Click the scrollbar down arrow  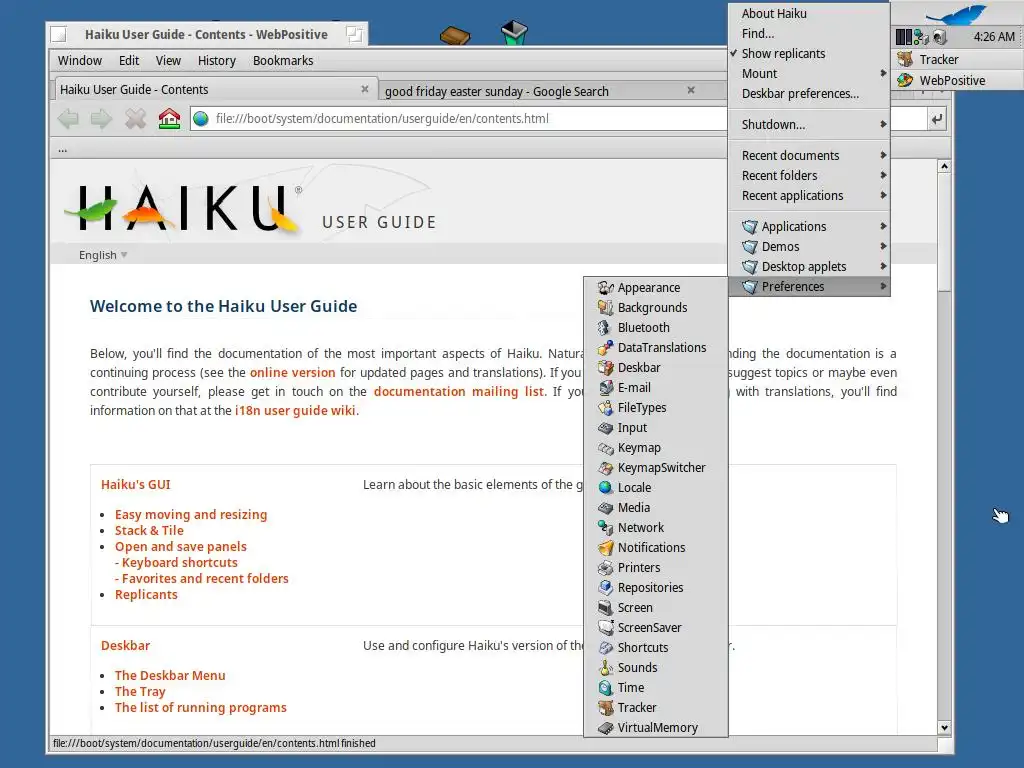click(x=944, y=728)
